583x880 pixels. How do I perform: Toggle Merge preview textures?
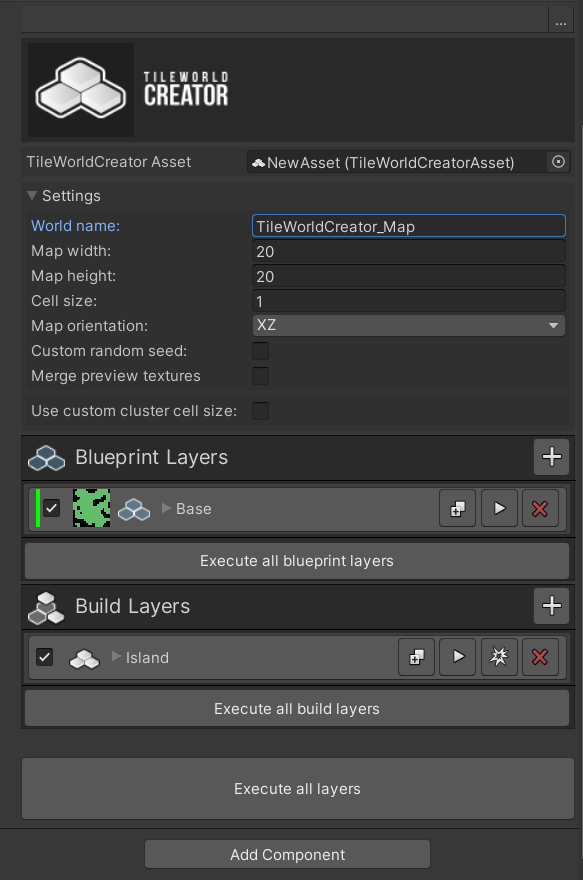coord(260,376)
